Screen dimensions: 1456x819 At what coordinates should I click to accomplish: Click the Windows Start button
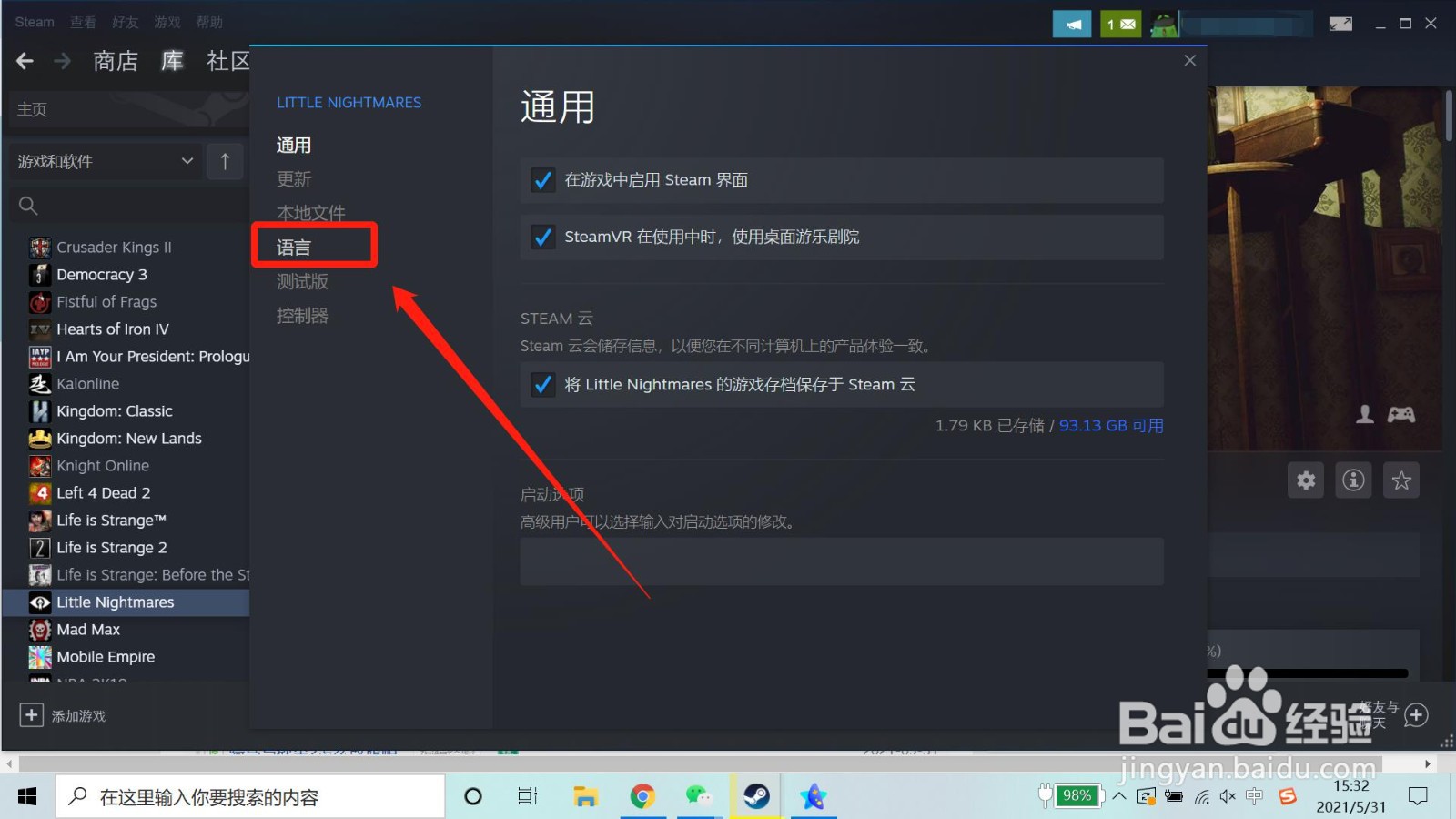[27, 796]
